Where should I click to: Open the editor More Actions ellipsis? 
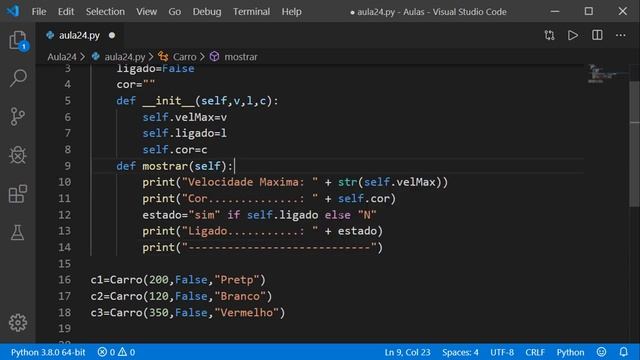620,36
